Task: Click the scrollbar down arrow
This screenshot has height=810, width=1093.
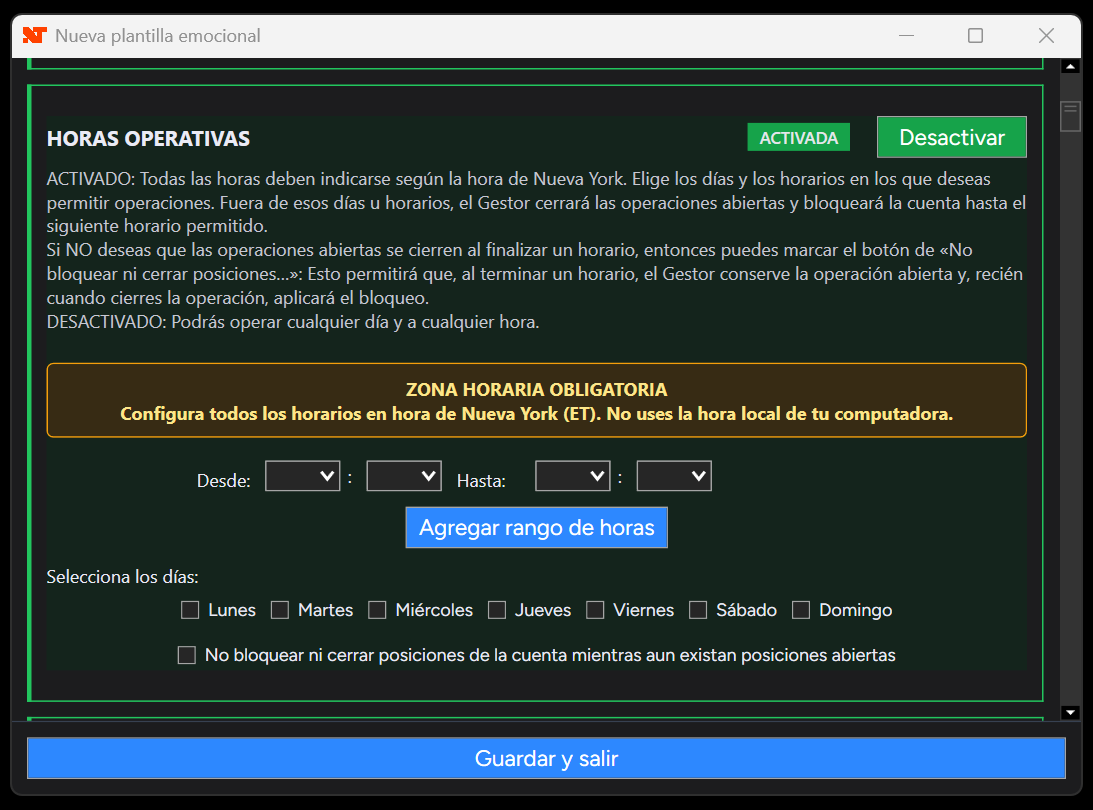Action: coord(1070,712)
